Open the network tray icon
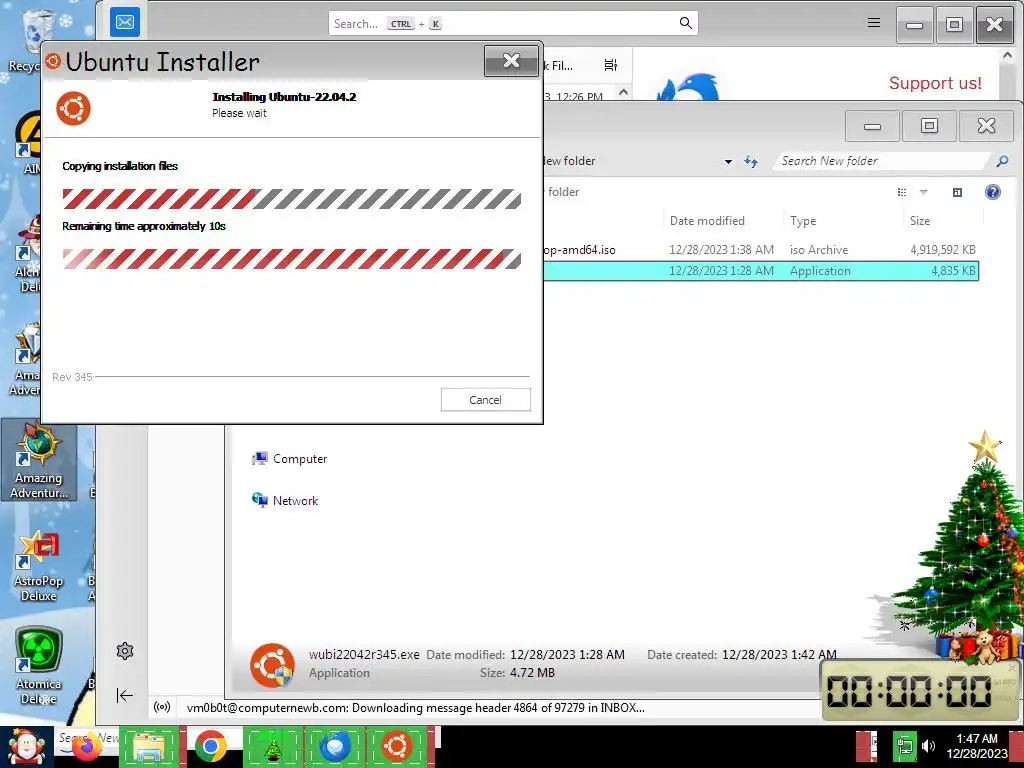Viewport: 1024px width, 768px height. pyautogui.click(x=904, y=746)
